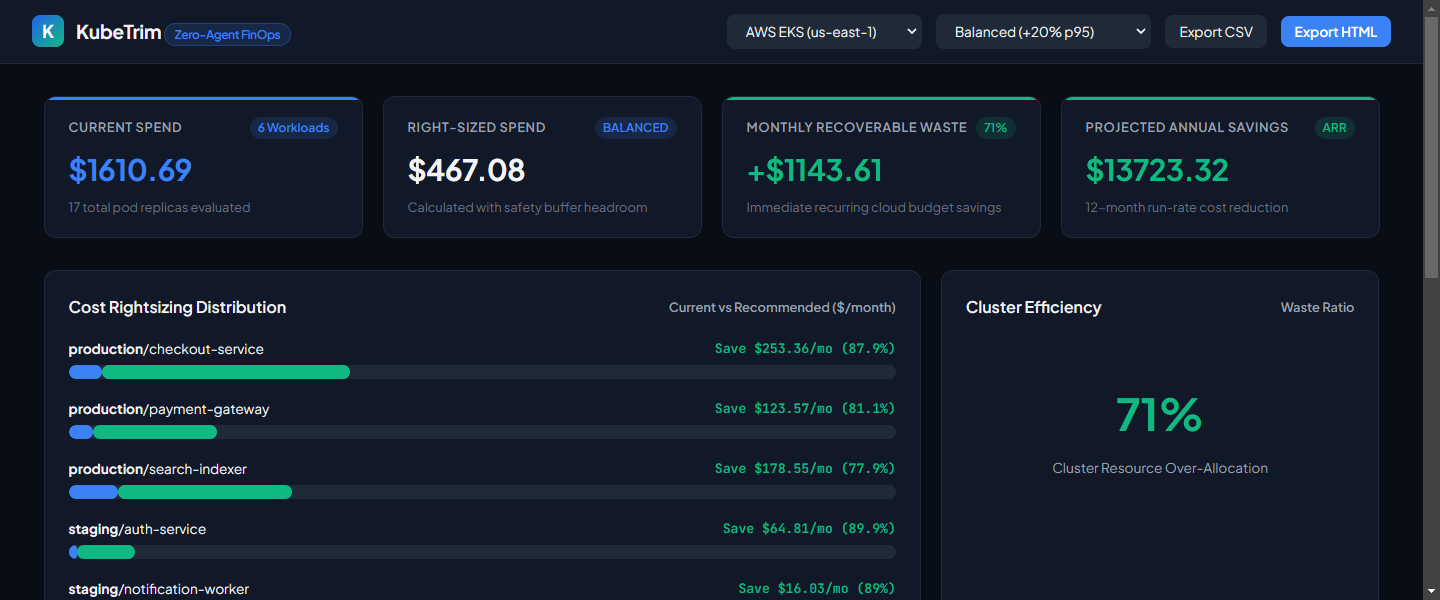Click the 17 total pod replicas evaluated text
Viewport: 1440px width, 600px height.
coord(160,208)
